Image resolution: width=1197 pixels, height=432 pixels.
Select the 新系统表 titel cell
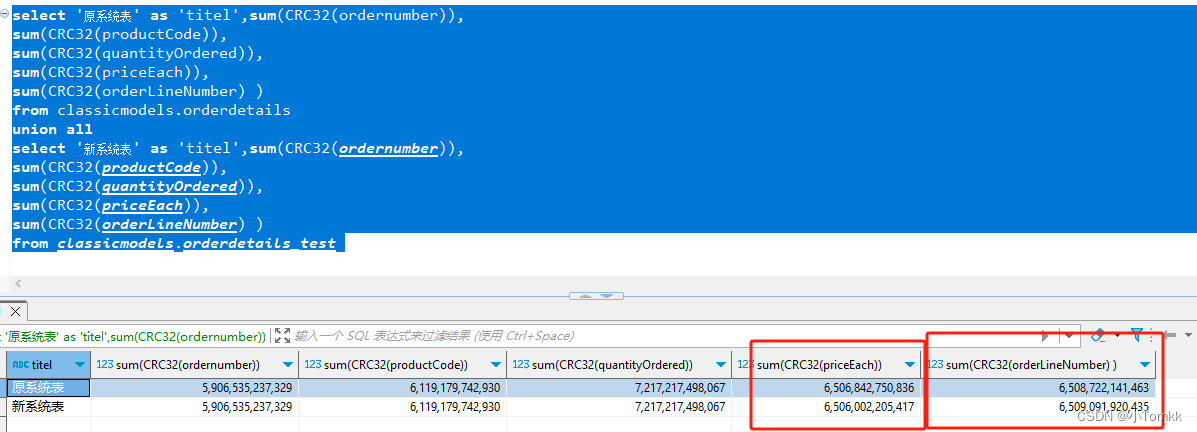49,407
